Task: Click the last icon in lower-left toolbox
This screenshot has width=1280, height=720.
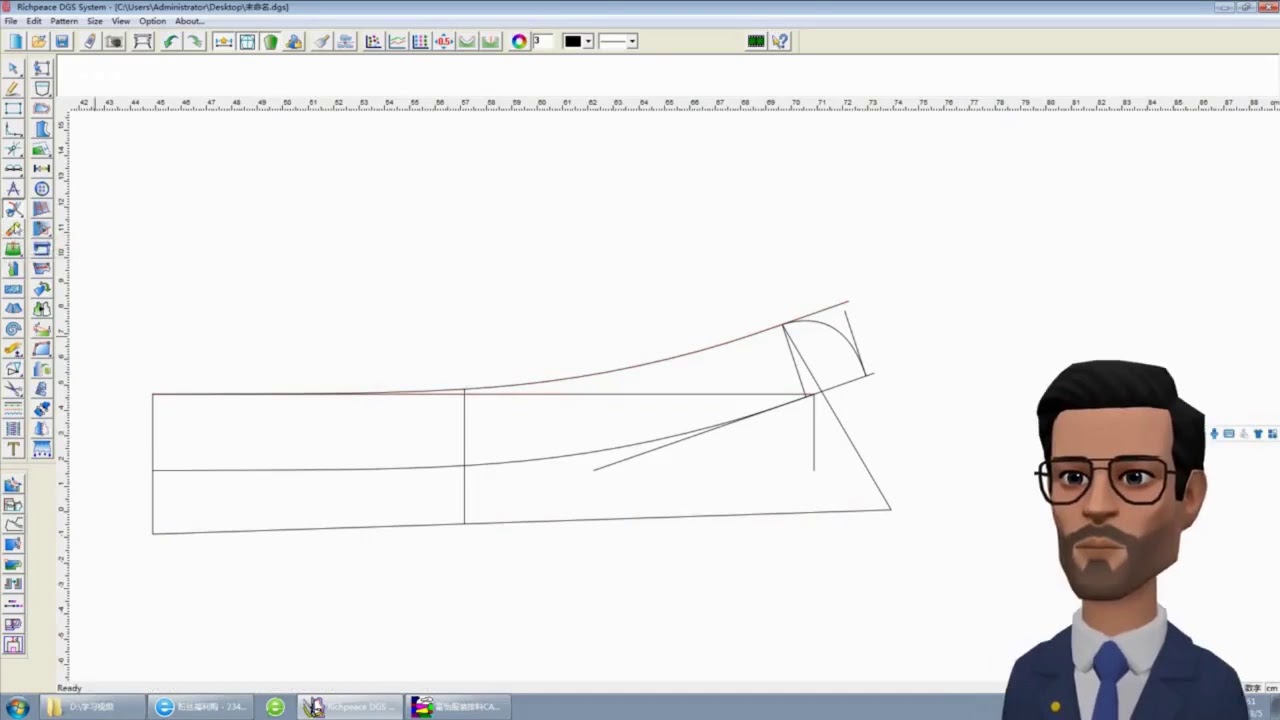Action: 13,644
